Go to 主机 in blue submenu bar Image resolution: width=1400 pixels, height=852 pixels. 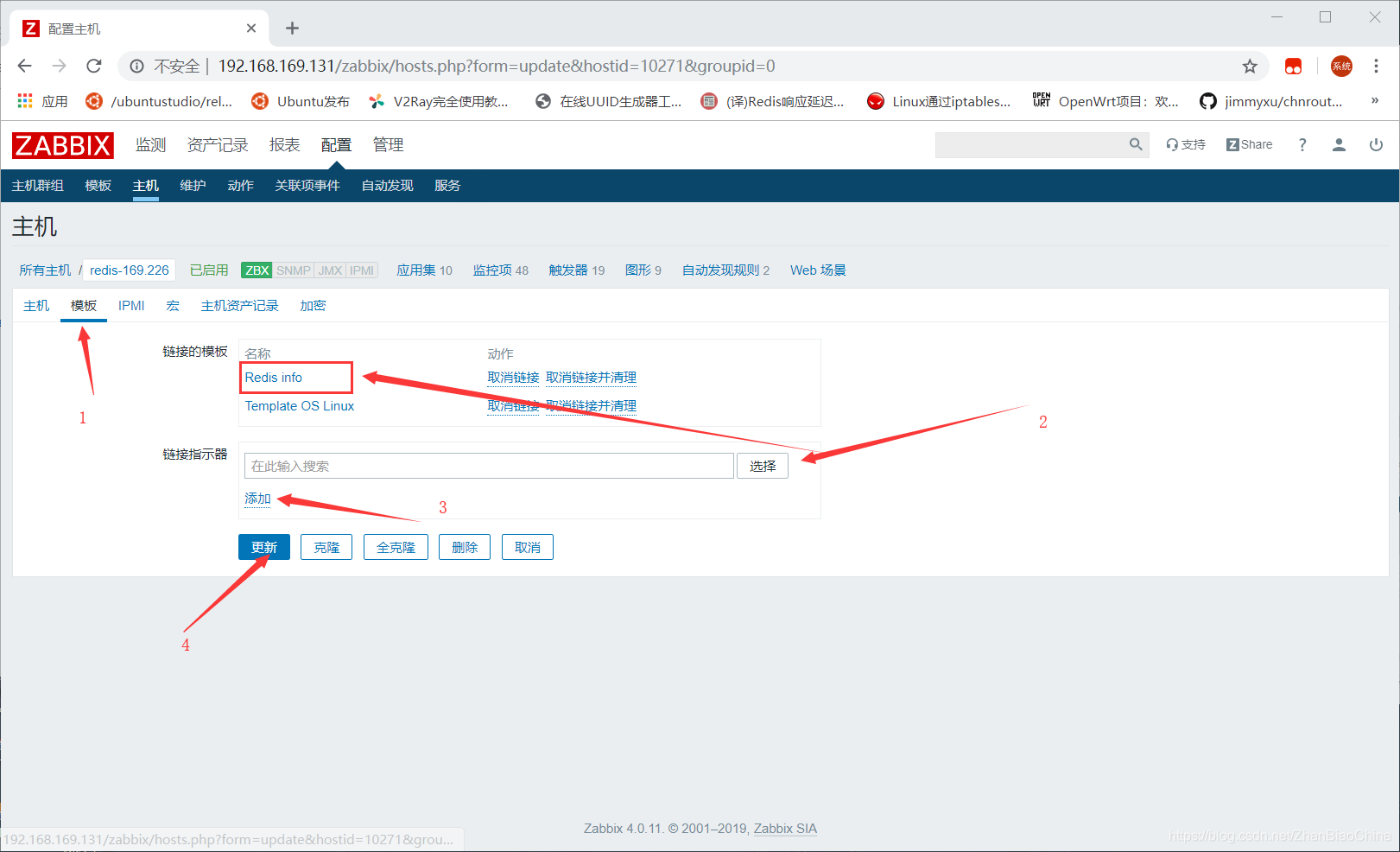(146, 186)
